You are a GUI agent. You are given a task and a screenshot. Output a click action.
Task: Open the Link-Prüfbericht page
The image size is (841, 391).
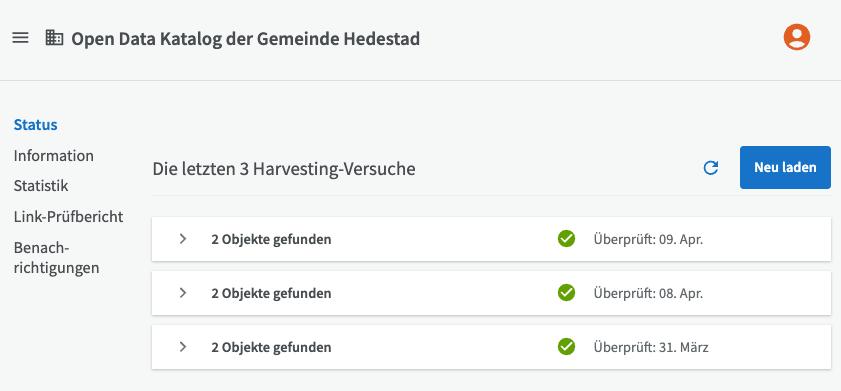(69, 217)
